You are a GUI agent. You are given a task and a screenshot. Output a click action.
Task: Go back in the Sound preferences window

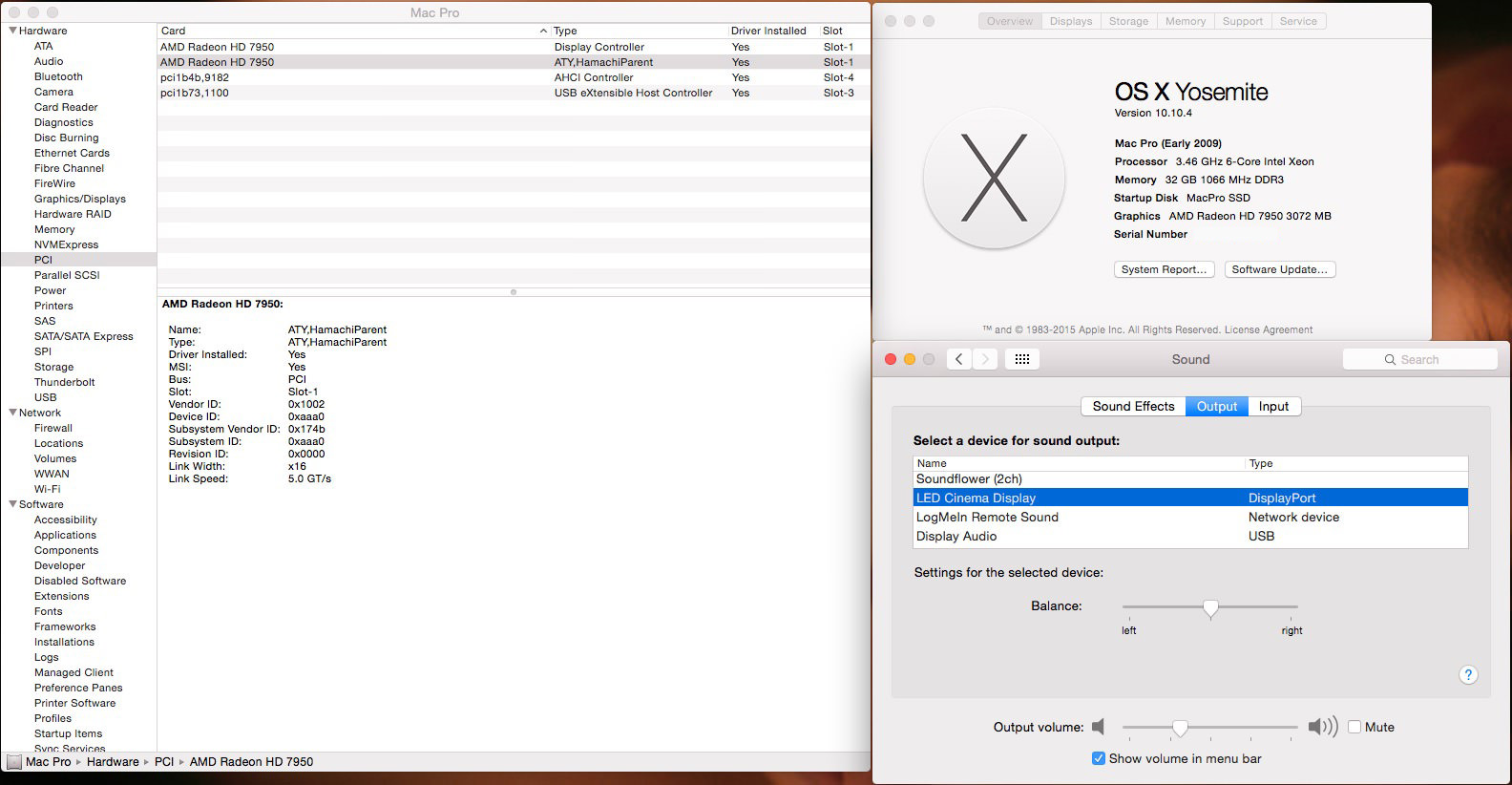pos(959,359)
